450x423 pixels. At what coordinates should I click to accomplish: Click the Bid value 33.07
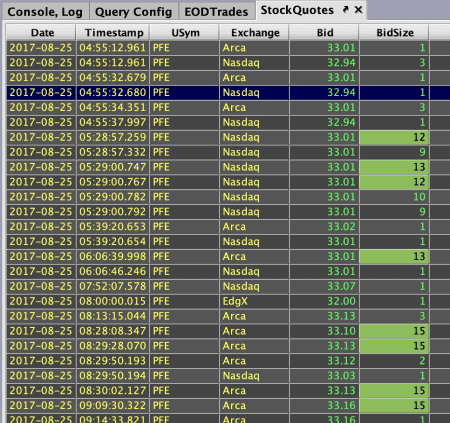pyautogui.click(x=341, y=286)
